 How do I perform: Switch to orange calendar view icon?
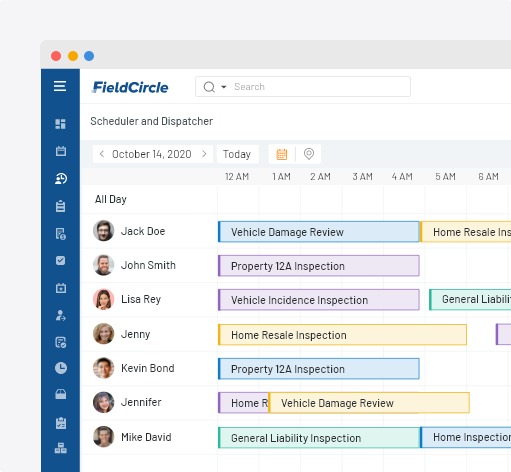coord(282,154)
